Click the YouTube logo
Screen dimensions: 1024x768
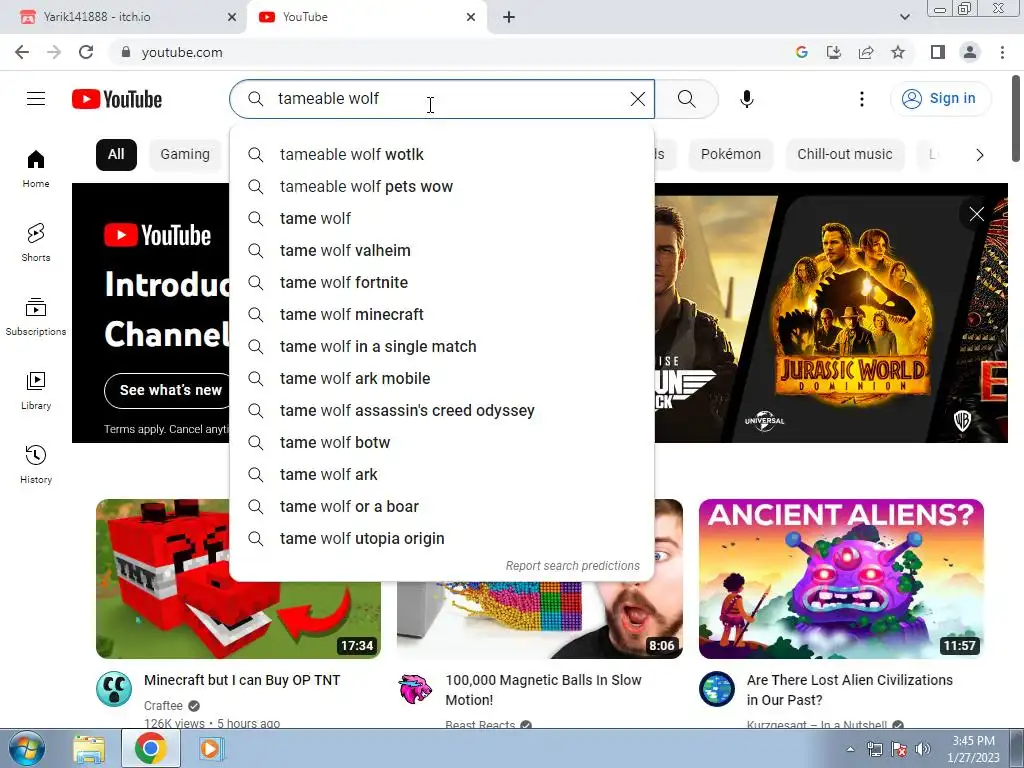[x=117, y=99]
